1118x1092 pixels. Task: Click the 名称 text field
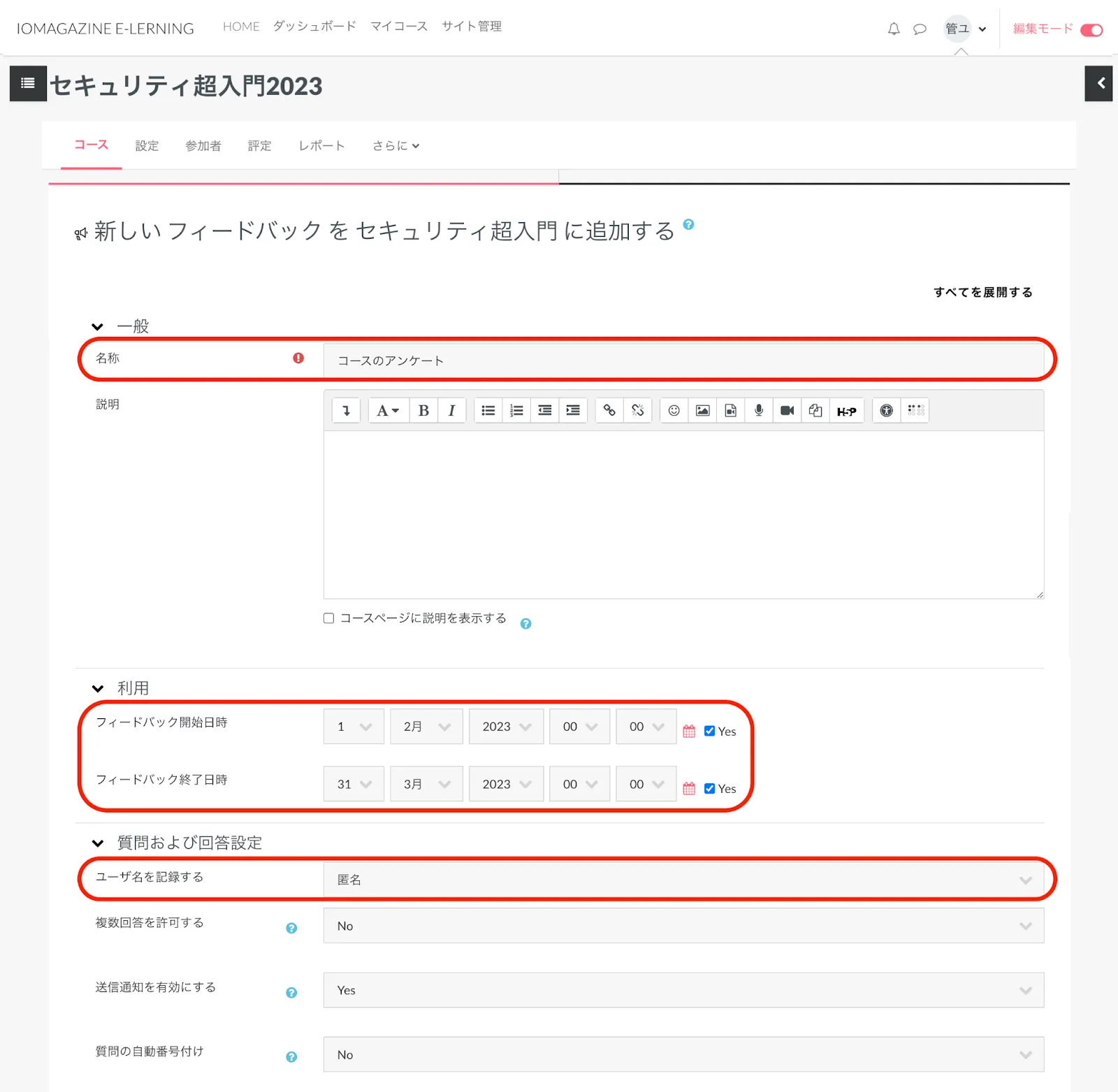pyautogui.click(x=683, y=361)
